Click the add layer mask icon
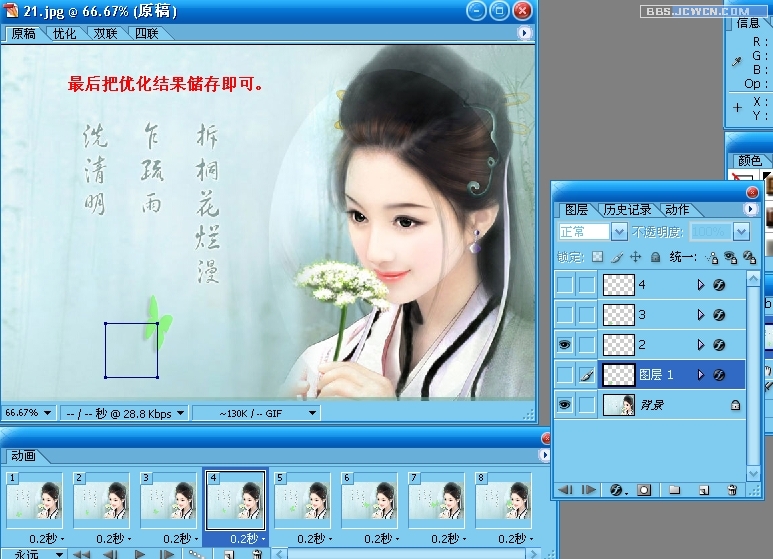Screen dimensions: 773x559 tap(644, 490)
